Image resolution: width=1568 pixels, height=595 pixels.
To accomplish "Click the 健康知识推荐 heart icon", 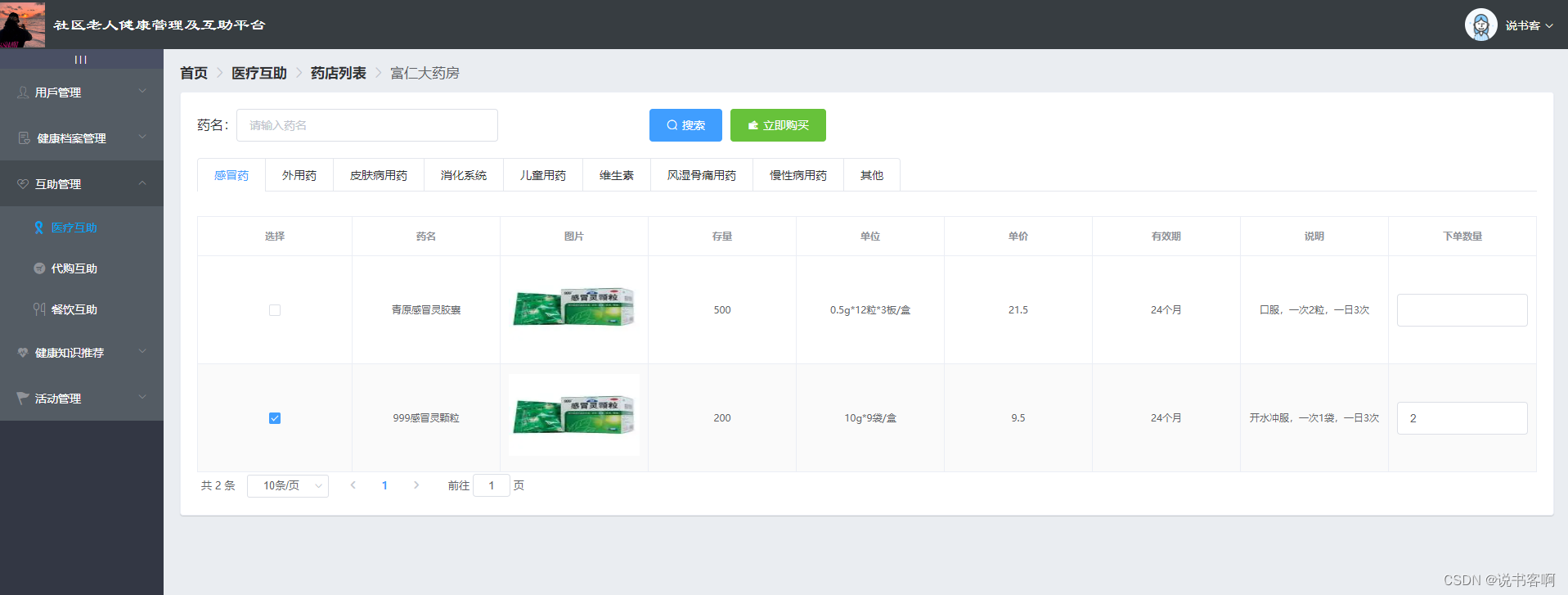I will click(x=23, y=353).
